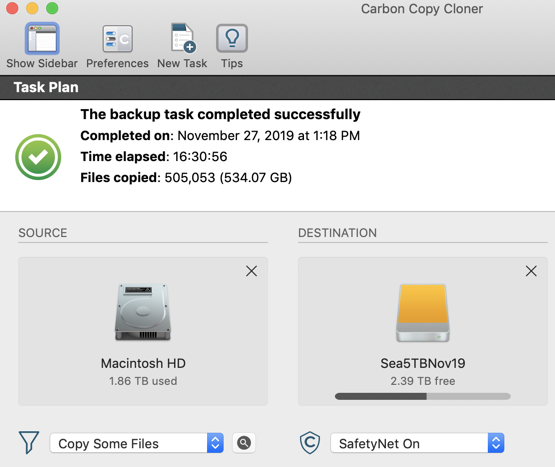Click the 'Files copied: 505,053' line

click(x=186, y=177)
